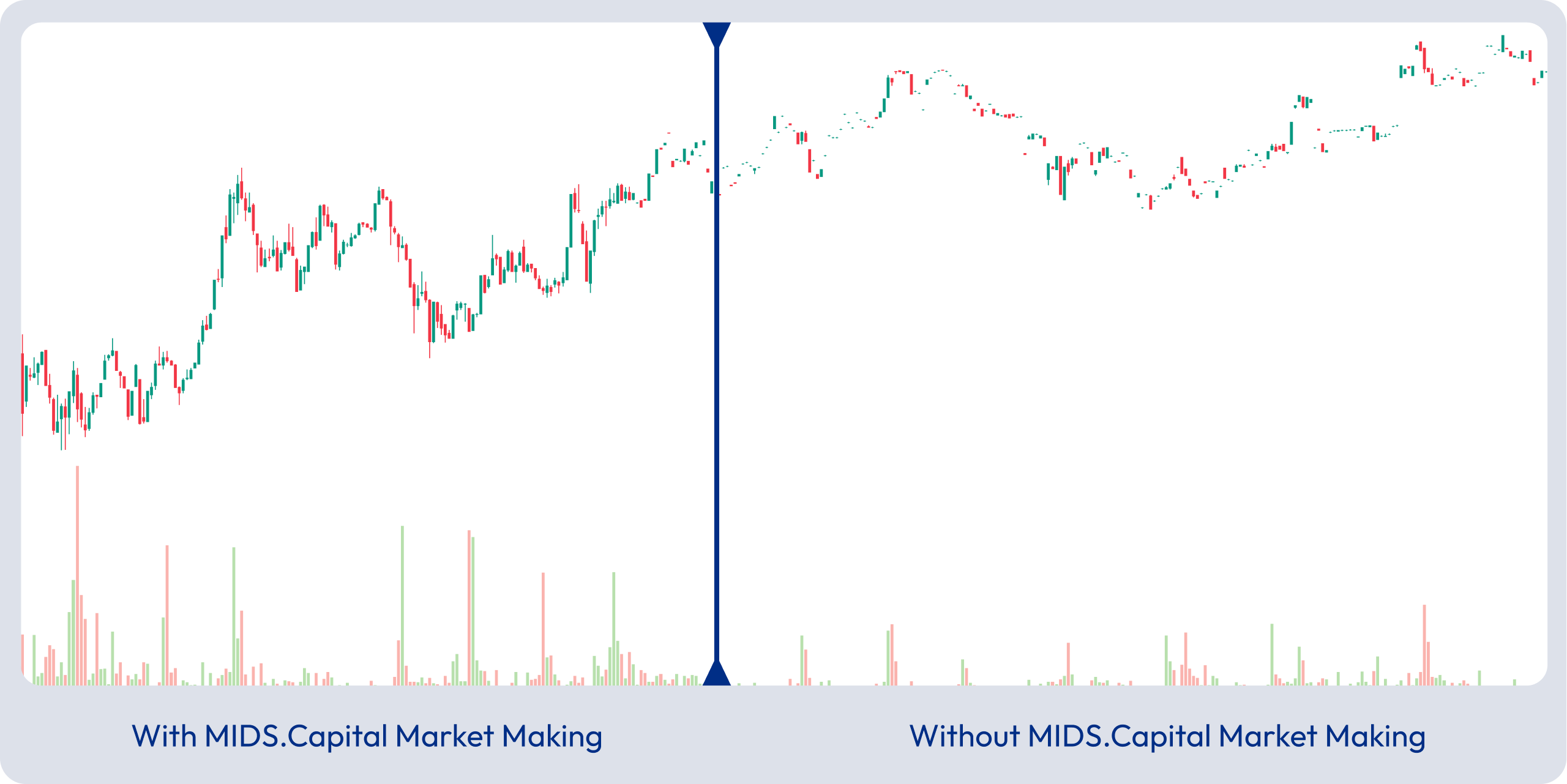
Task: Select the last green volume bar at the far right
Action: [x=1514, y=682]
